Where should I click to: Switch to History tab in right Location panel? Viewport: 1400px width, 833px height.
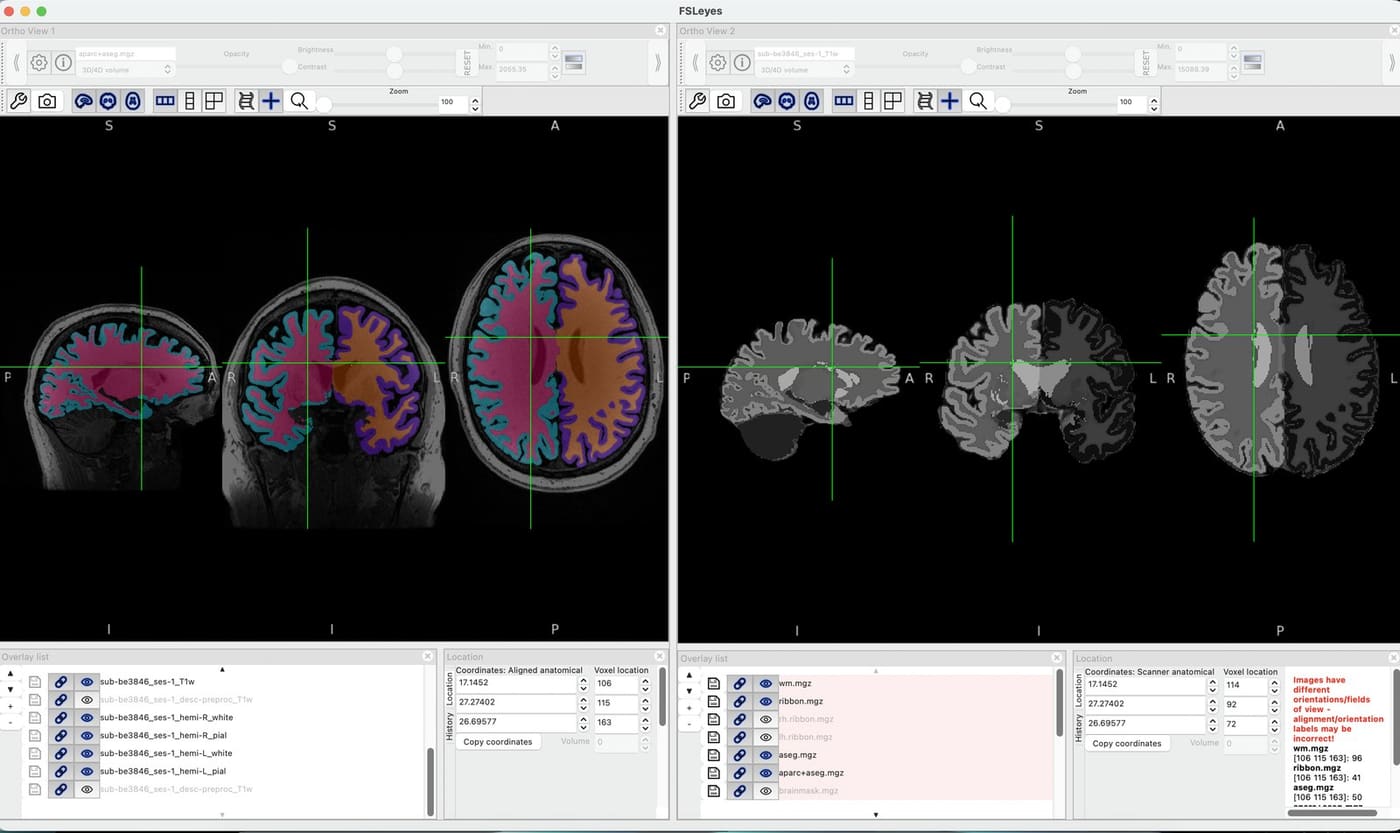[1078, 729]
